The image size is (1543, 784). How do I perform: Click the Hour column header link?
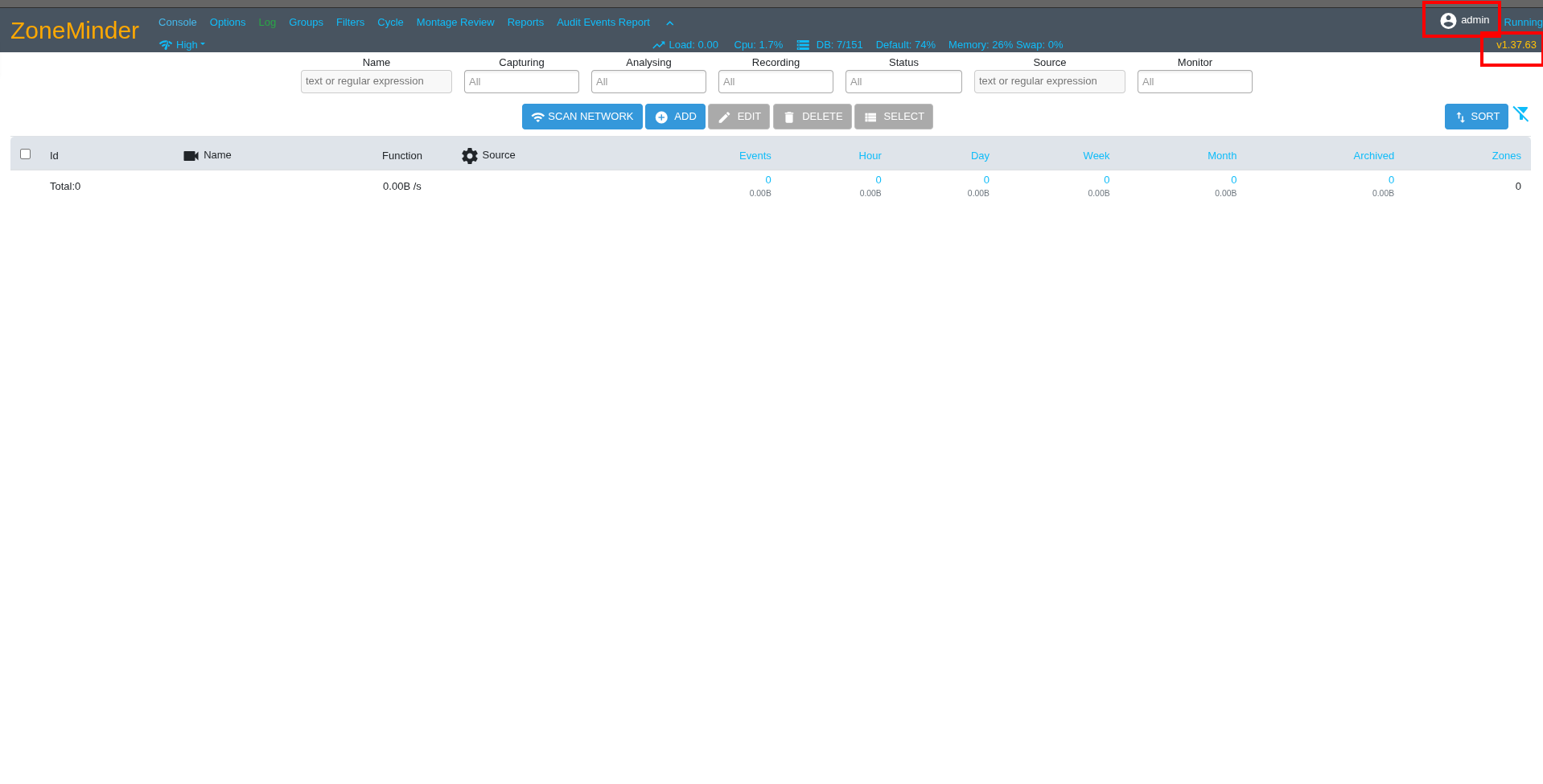tap(870, 156)
